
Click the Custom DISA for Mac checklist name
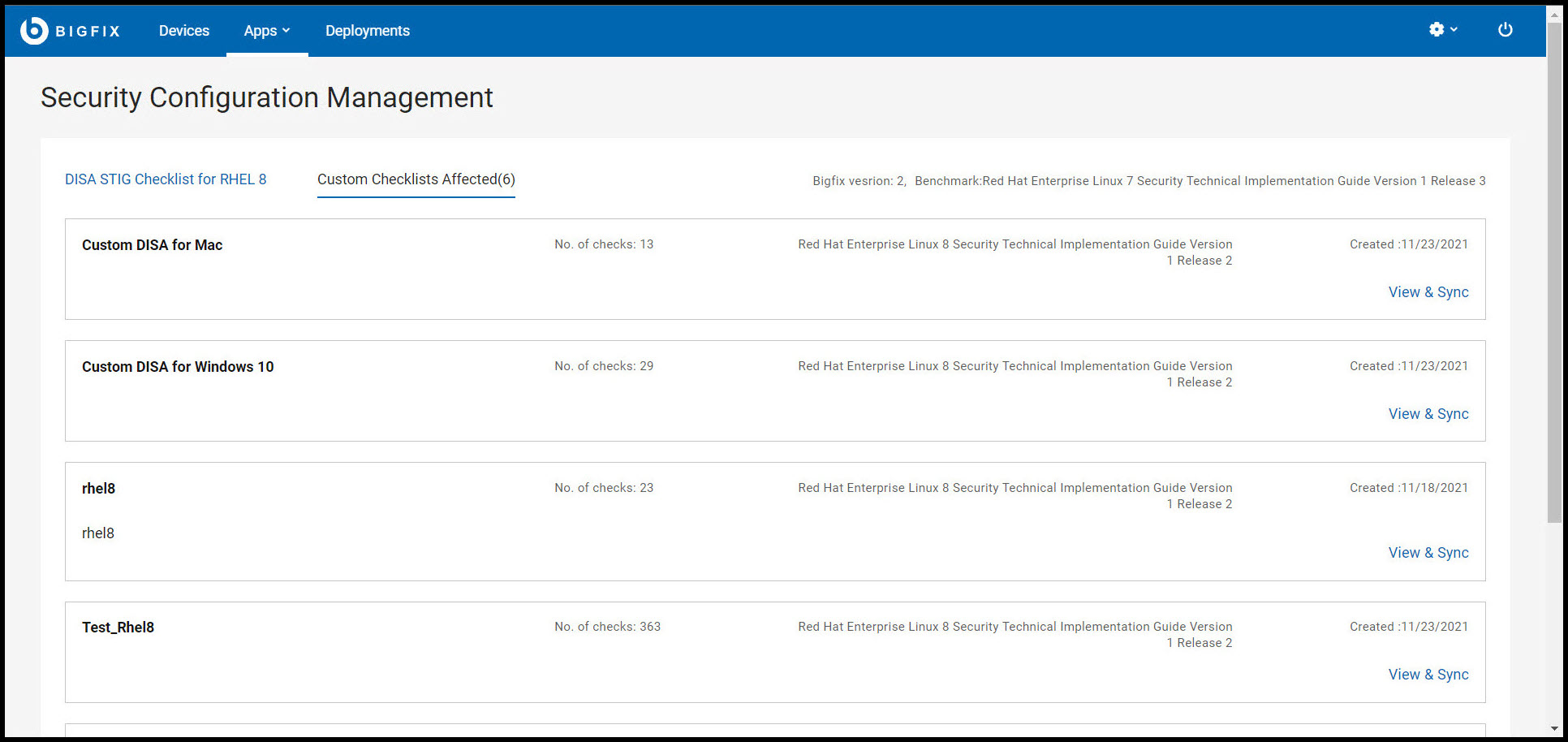point(152,244)
